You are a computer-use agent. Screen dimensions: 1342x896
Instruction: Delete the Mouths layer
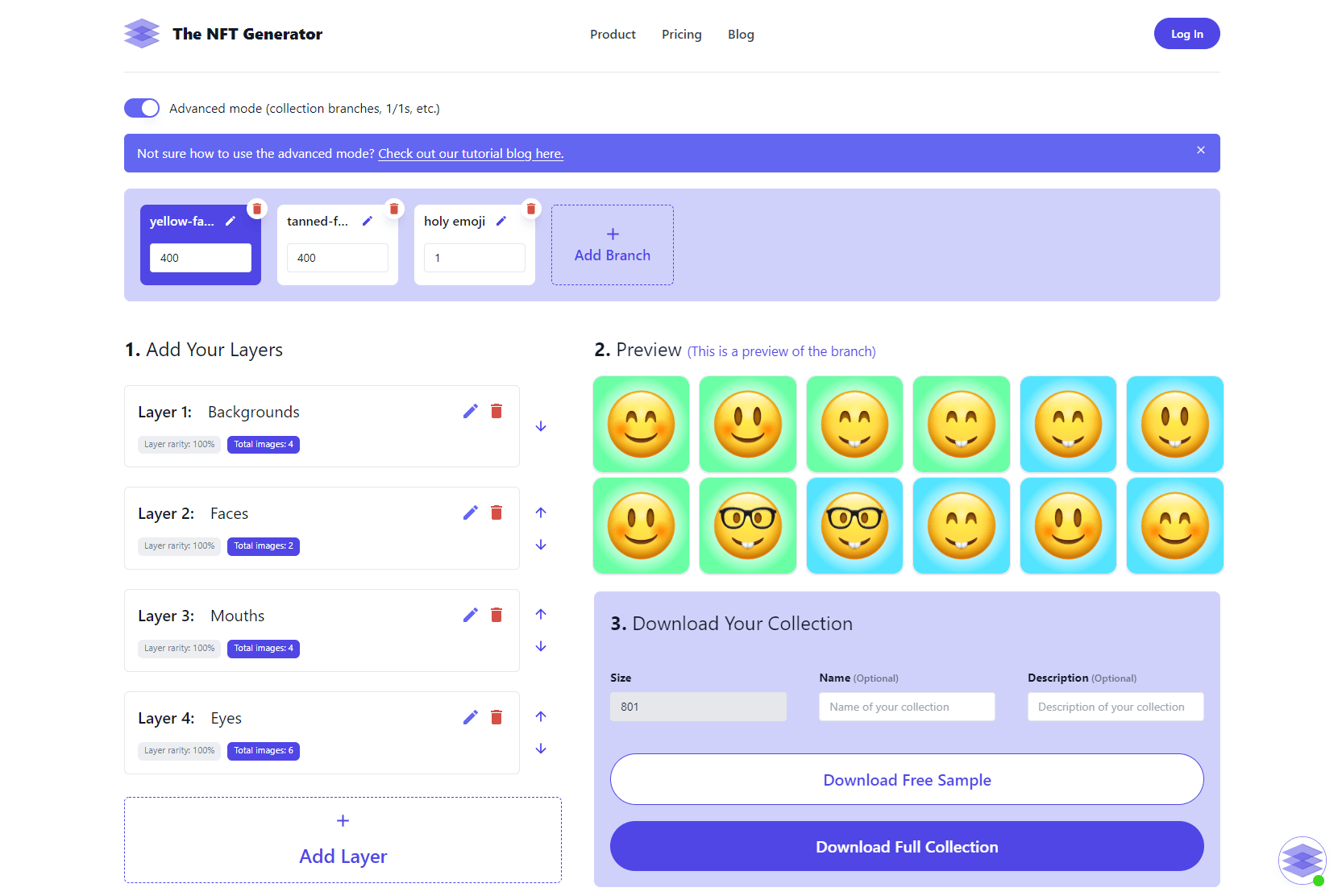click(496, 615)
